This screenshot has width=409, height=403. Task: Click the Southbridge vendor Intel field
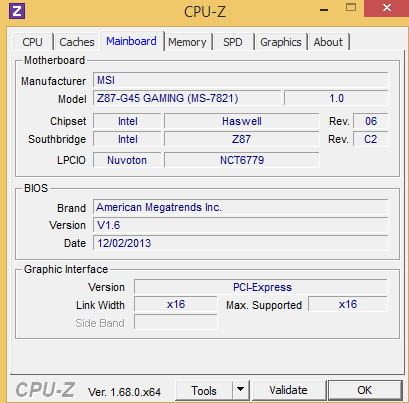pyautogui.click(x=127, y=139)
